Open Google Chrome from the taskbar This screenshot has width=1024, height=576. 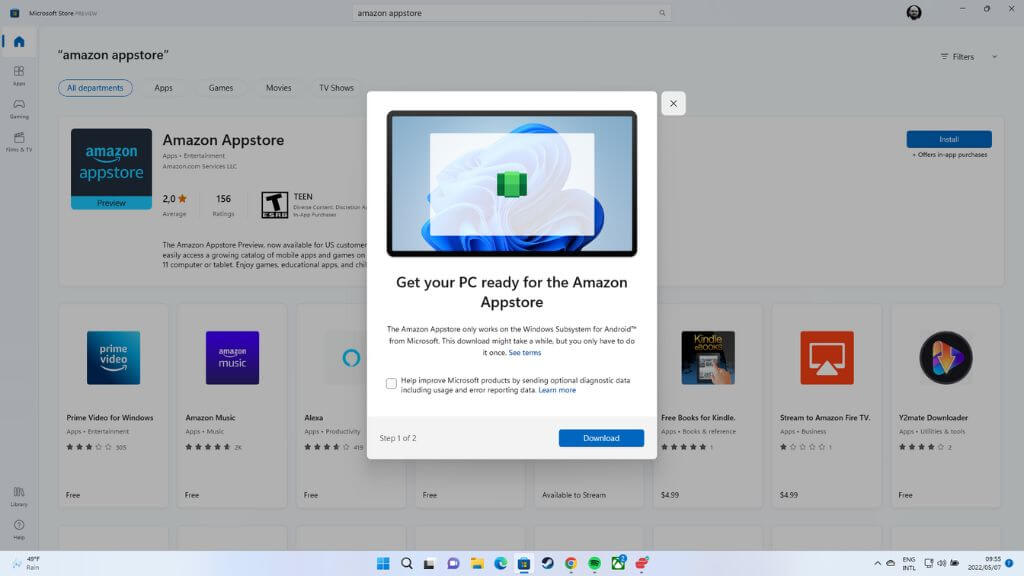coord(571,563)
